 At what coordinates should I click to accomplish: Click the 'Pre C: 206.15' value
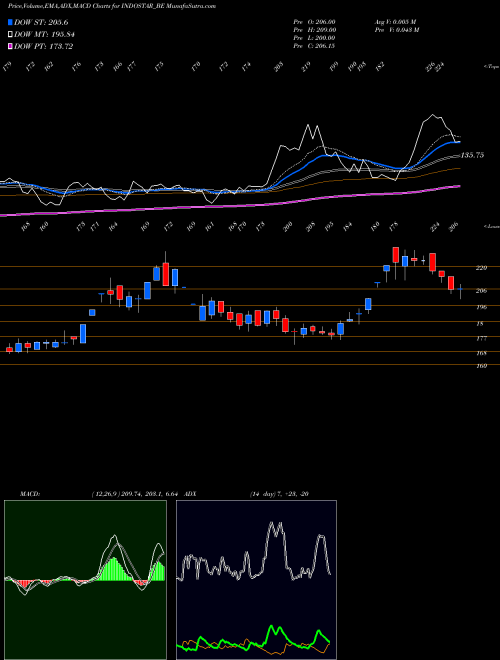(314, 46)
